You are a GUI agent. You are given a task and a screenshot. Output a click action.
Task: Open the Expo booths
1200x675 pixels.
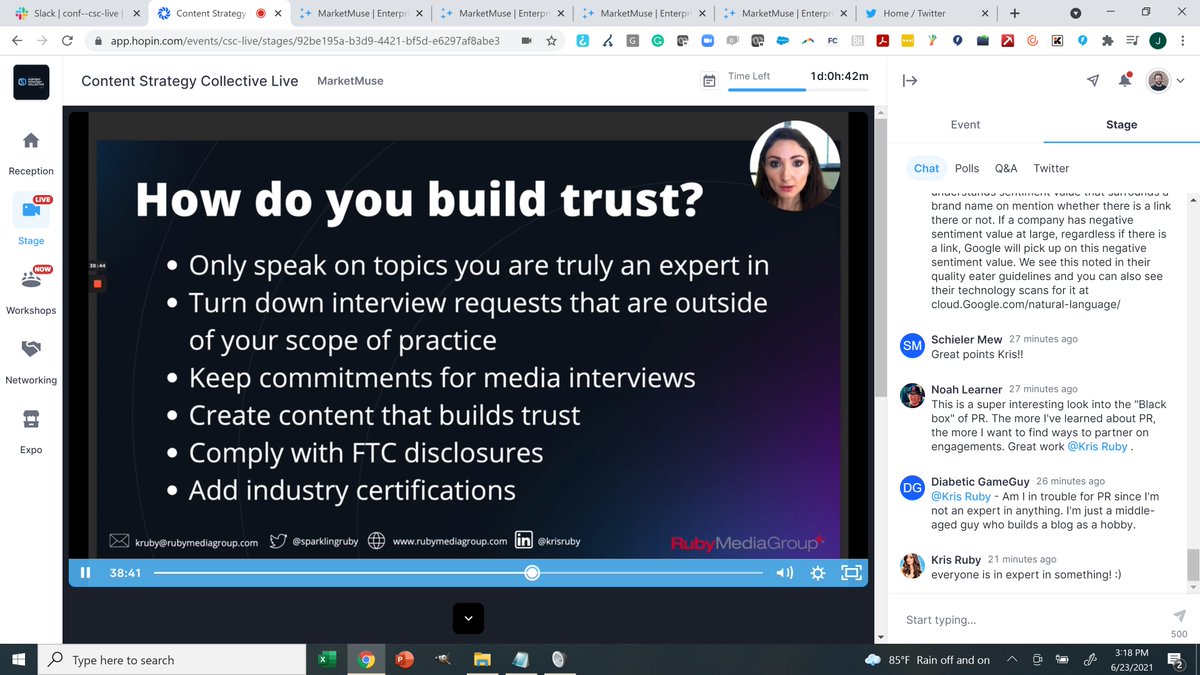pyautogui.click(x=31, y=431)
